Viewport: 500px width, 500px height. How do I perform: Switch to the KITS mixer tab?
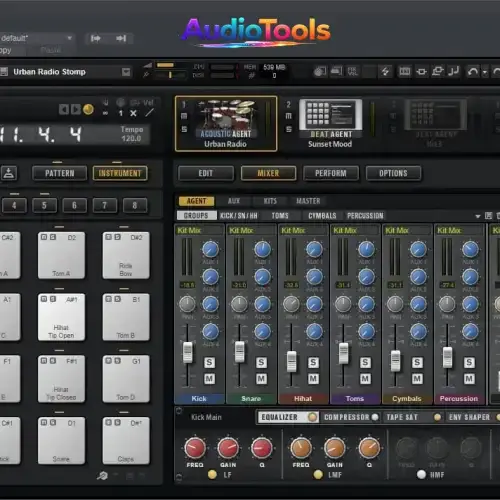point(270,201)
